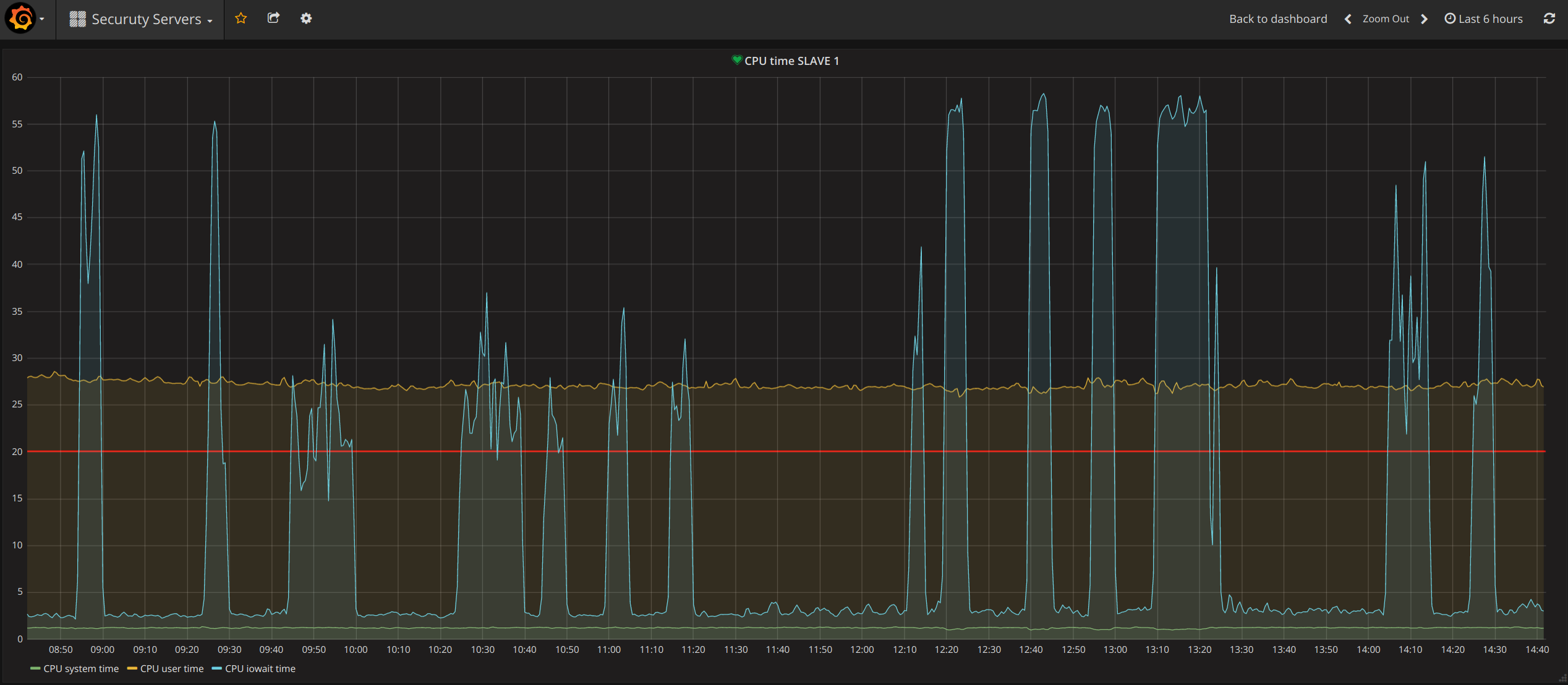Click the 20 y-axis threshold label
Screen dimensions: 1568x685
click(17, 452)
